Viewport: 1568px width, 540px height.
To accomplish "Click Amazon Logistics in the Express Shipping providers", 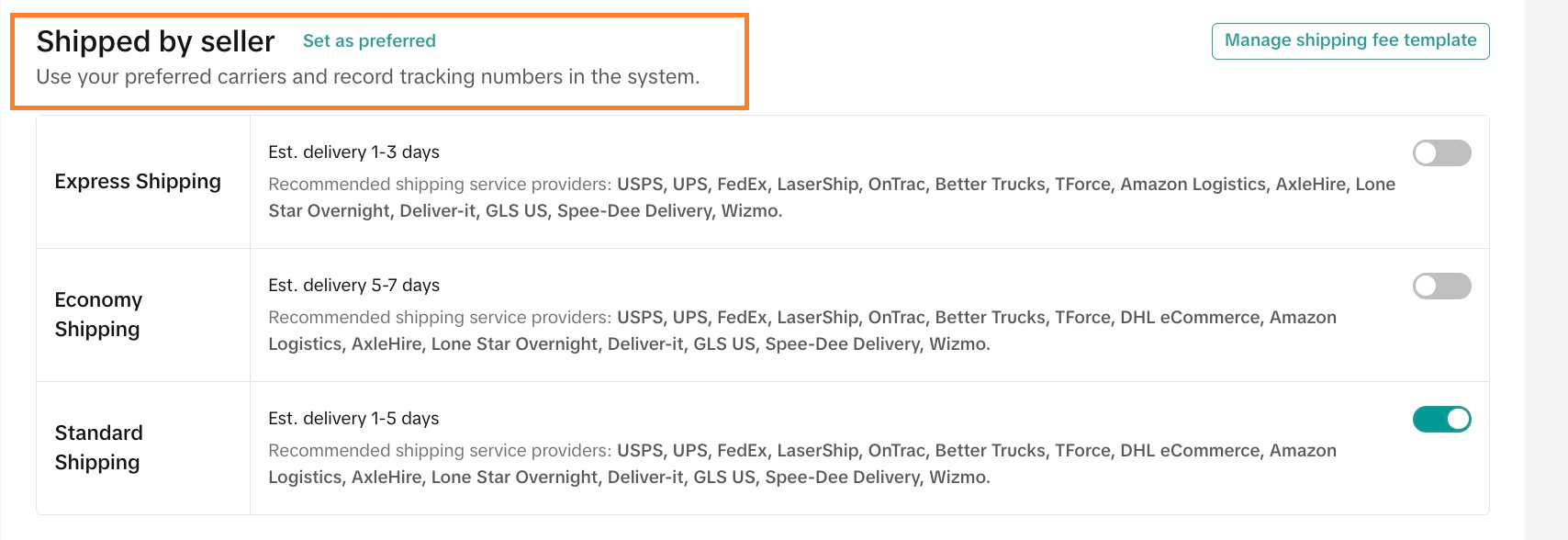I will pos(1193,185).
